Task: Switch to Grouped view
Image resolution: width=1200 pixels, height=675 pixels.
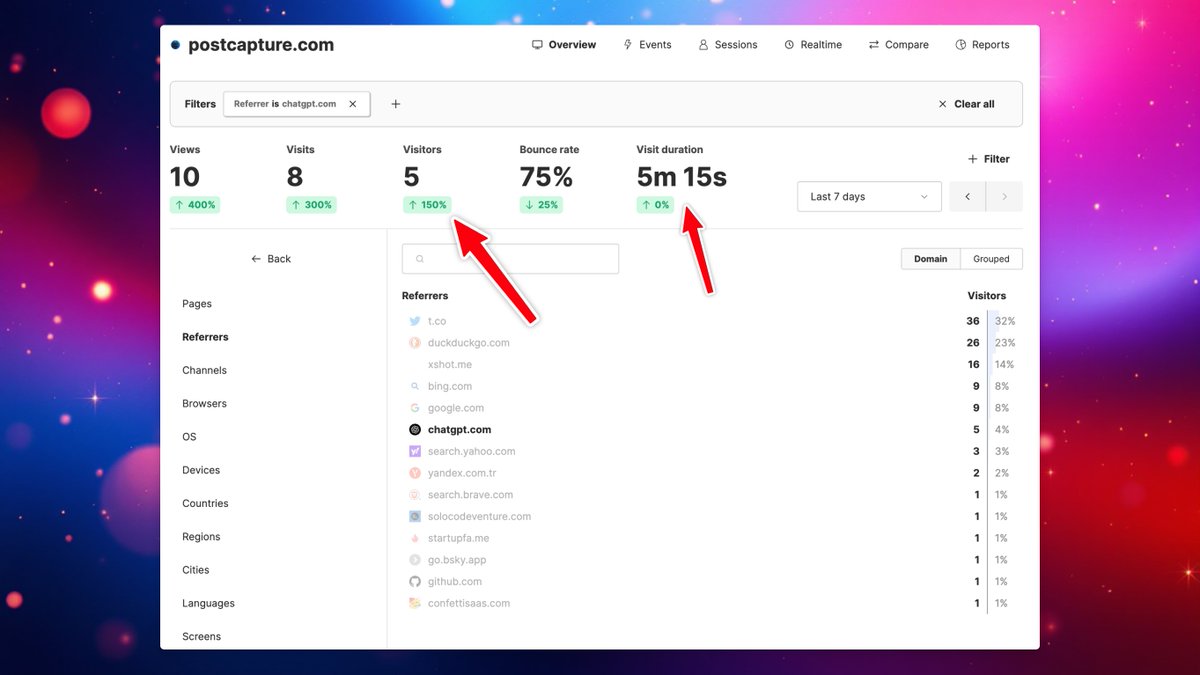Action: coord(991,259)
